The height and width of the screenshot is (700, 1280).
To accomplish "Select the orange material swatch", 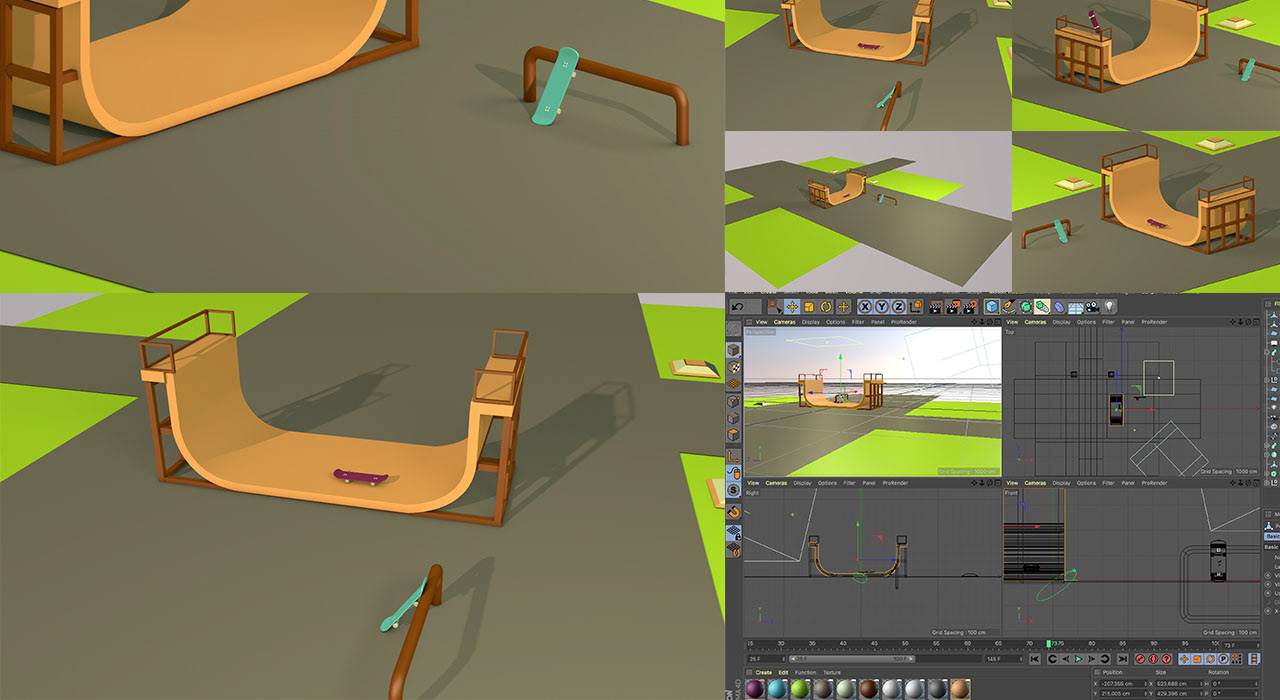I will [x=960, y=689].
